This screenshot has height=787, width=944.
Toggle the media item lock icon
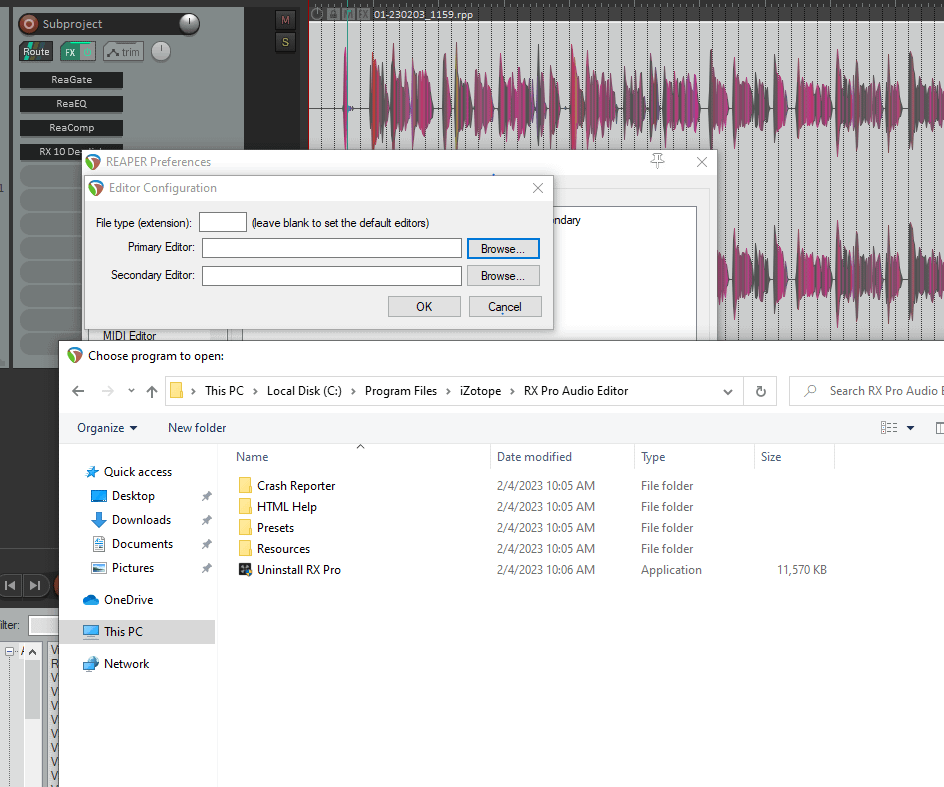[x=333, y=13]
